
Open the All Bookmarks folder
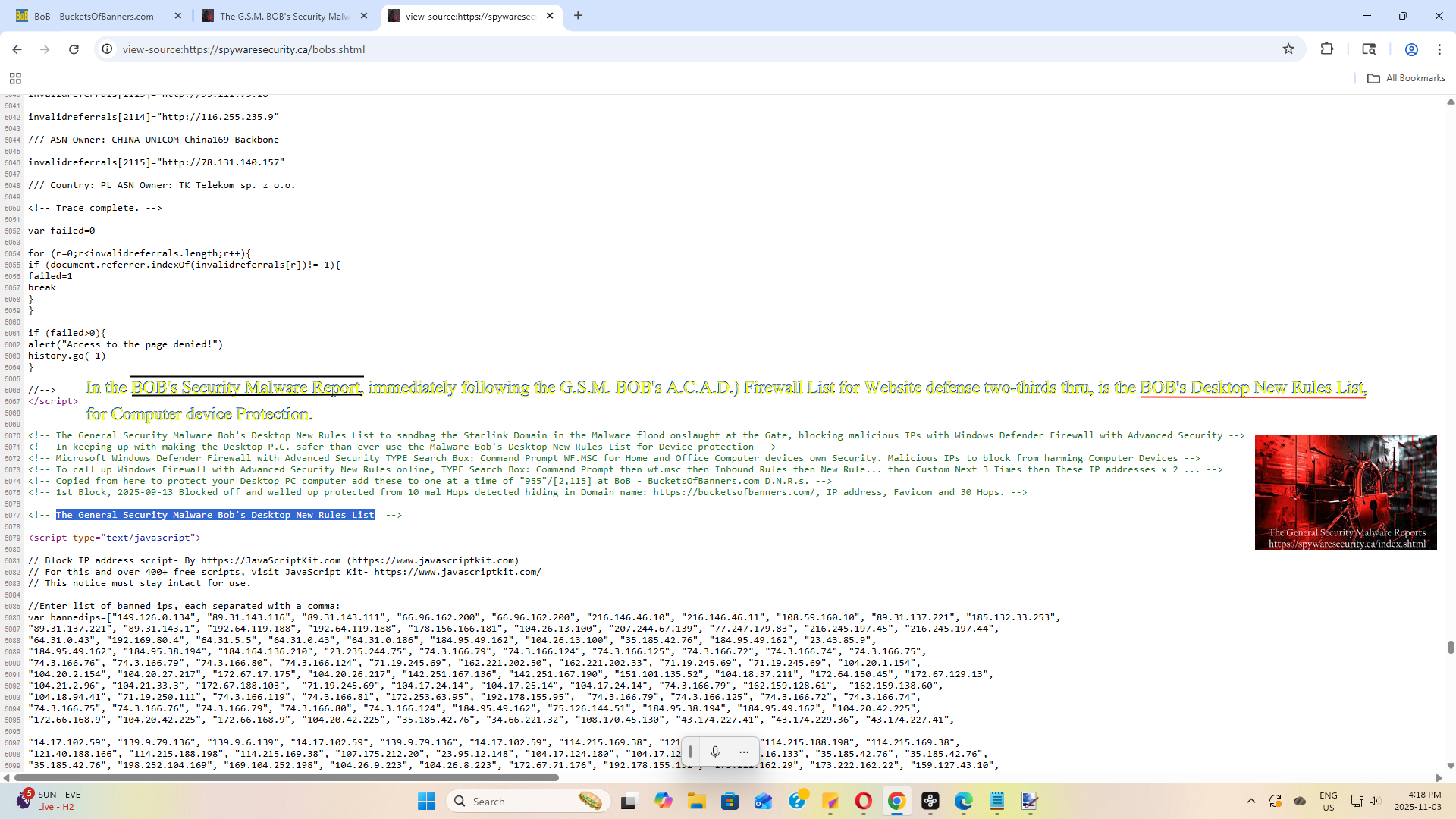coord(1407,78)
